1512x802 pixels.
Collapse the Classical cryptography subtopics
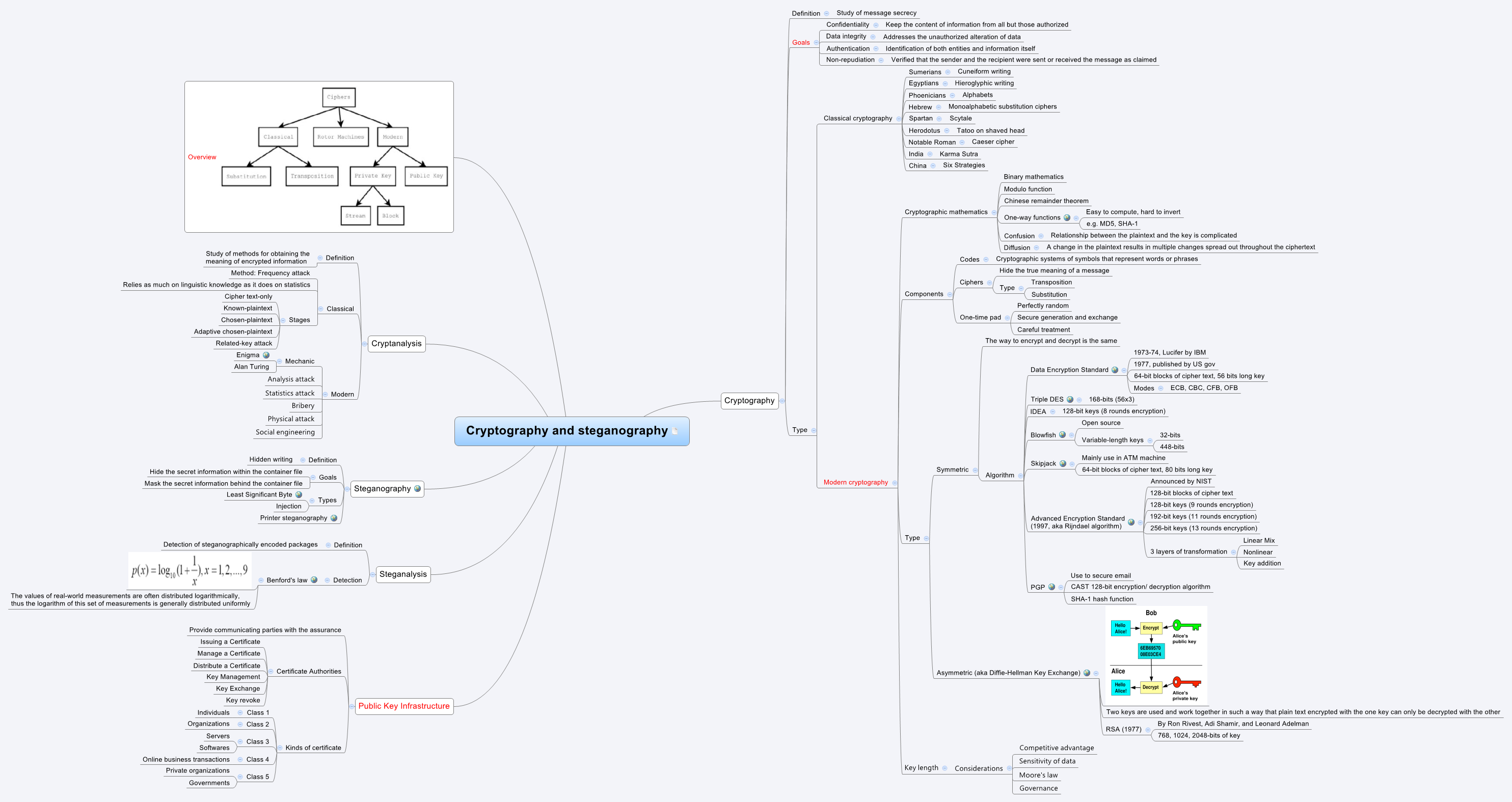(899, 119)
